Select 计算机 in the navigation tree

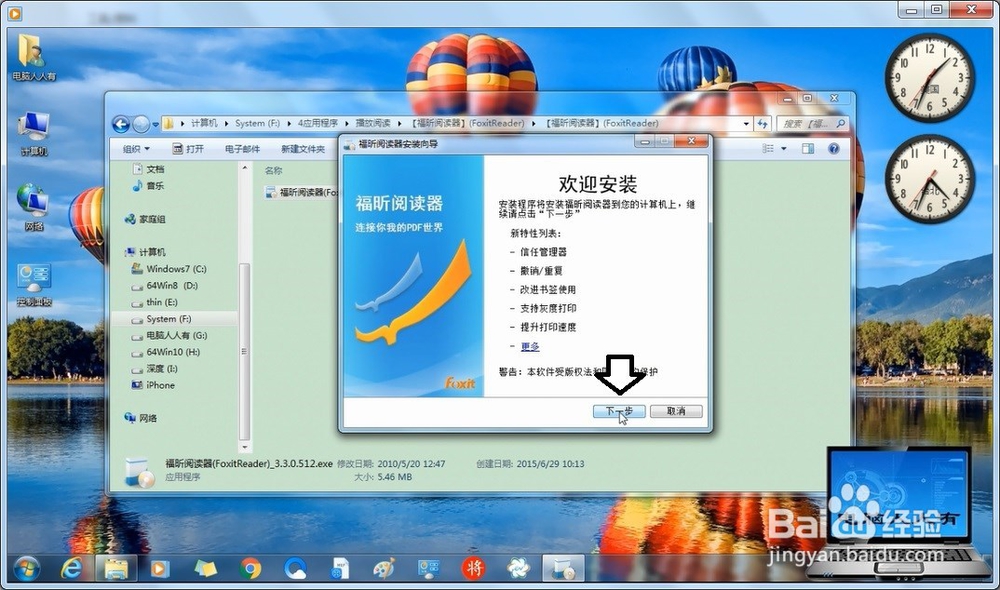145,252
